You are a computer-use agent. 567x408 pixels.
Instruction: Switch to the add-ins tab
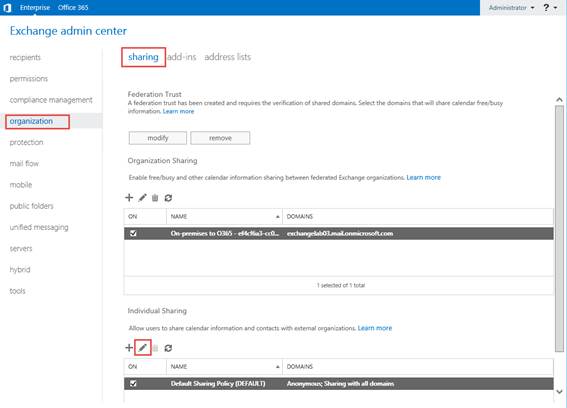coord(182,57)
